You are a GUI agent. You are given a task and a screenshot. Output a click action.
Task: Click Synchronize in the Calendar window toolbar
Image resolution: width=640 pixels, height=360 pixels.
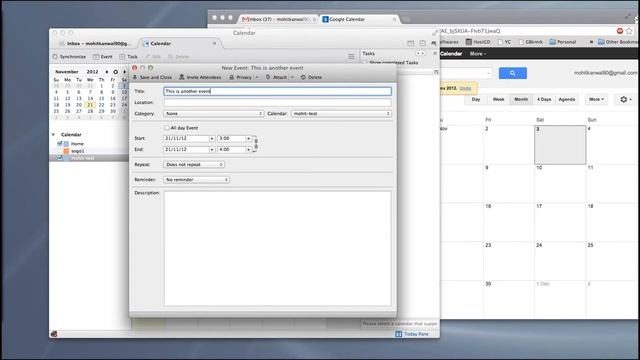pos(69,57)
